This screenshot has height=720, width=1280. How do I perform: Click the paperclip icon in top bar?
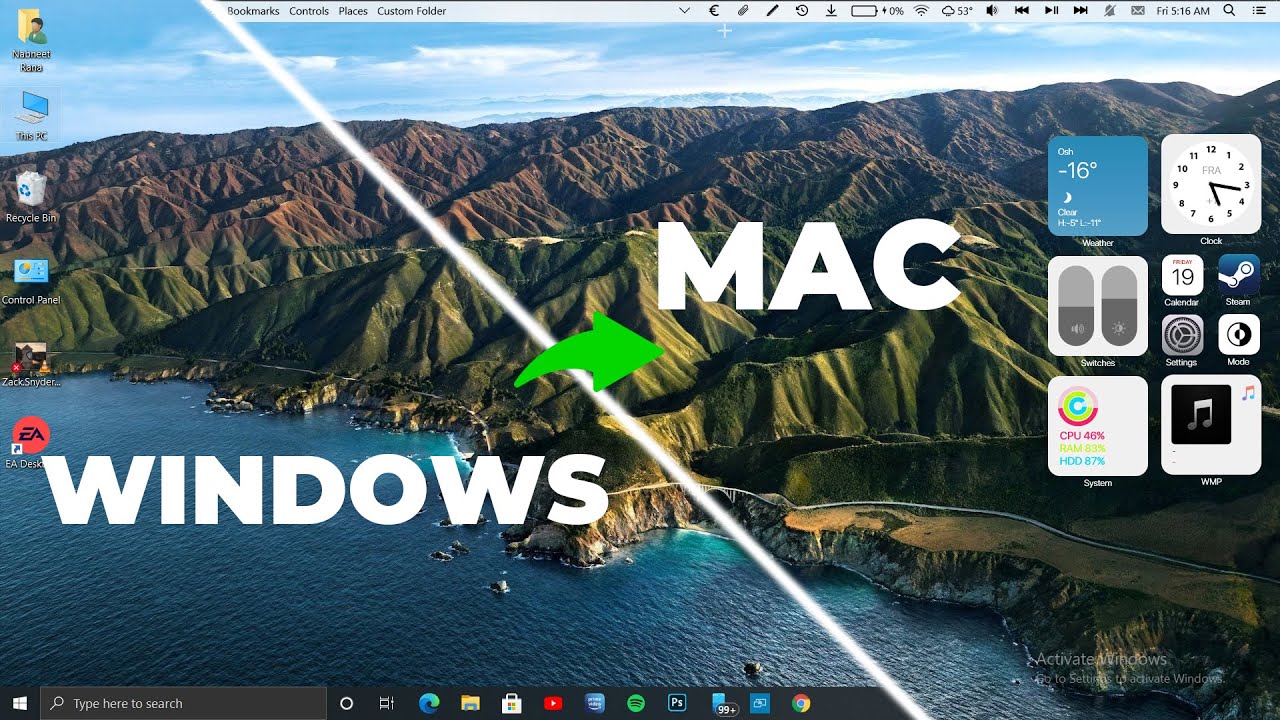point(743,11)
